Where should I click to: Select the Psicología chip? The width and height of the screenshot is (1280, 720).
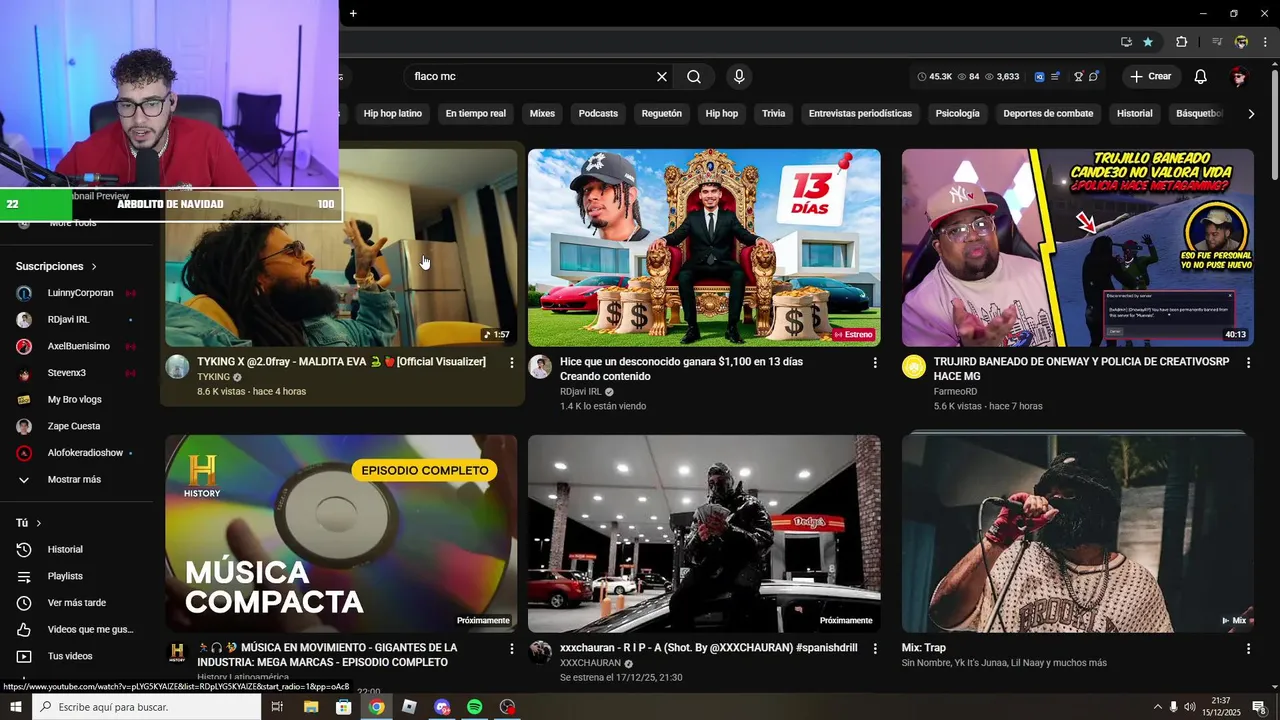point(958,114)
